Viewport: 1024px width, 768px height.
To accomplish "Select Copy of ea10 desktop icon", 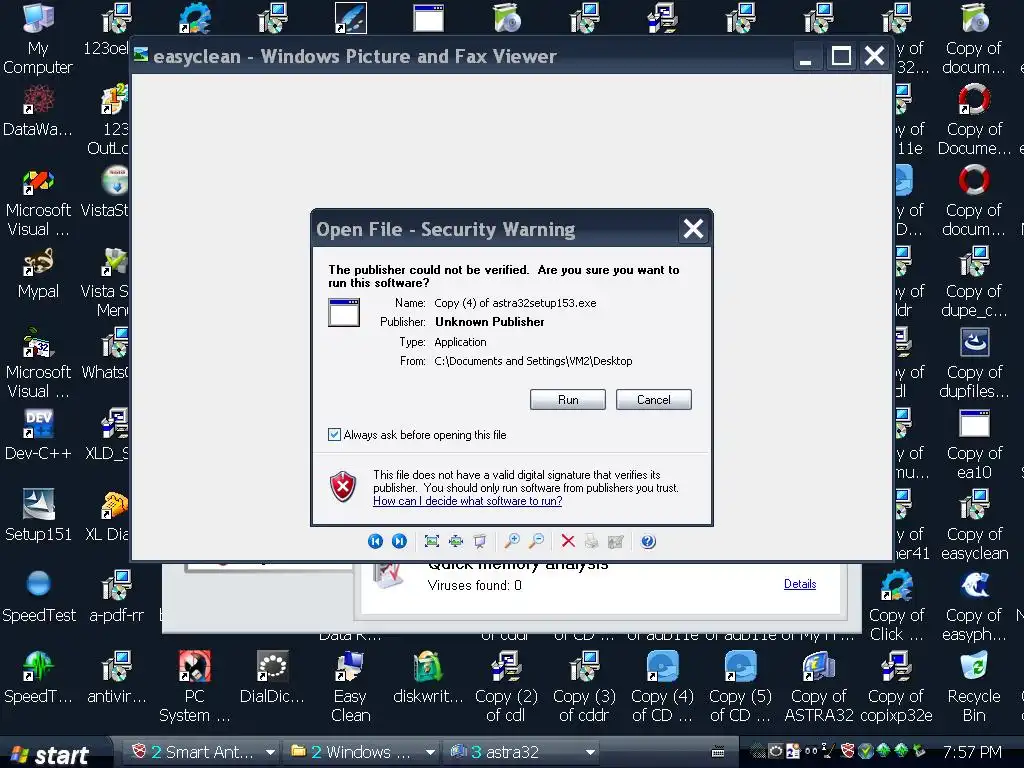I will [x=974, y=444].
